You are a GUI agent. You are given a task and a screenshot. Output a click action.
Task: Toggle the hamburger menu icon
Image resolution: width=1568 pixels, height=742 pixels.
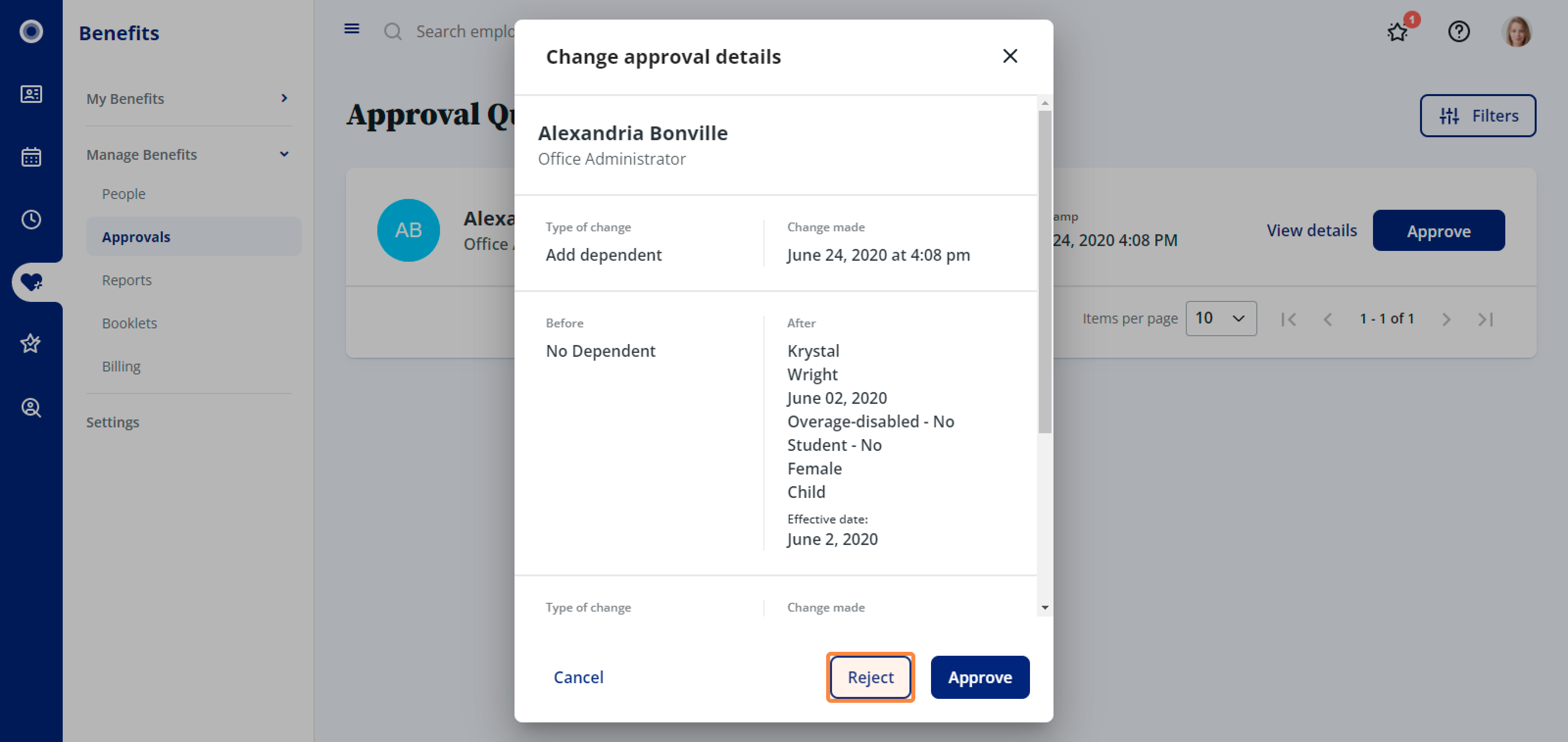coord(352,29)
